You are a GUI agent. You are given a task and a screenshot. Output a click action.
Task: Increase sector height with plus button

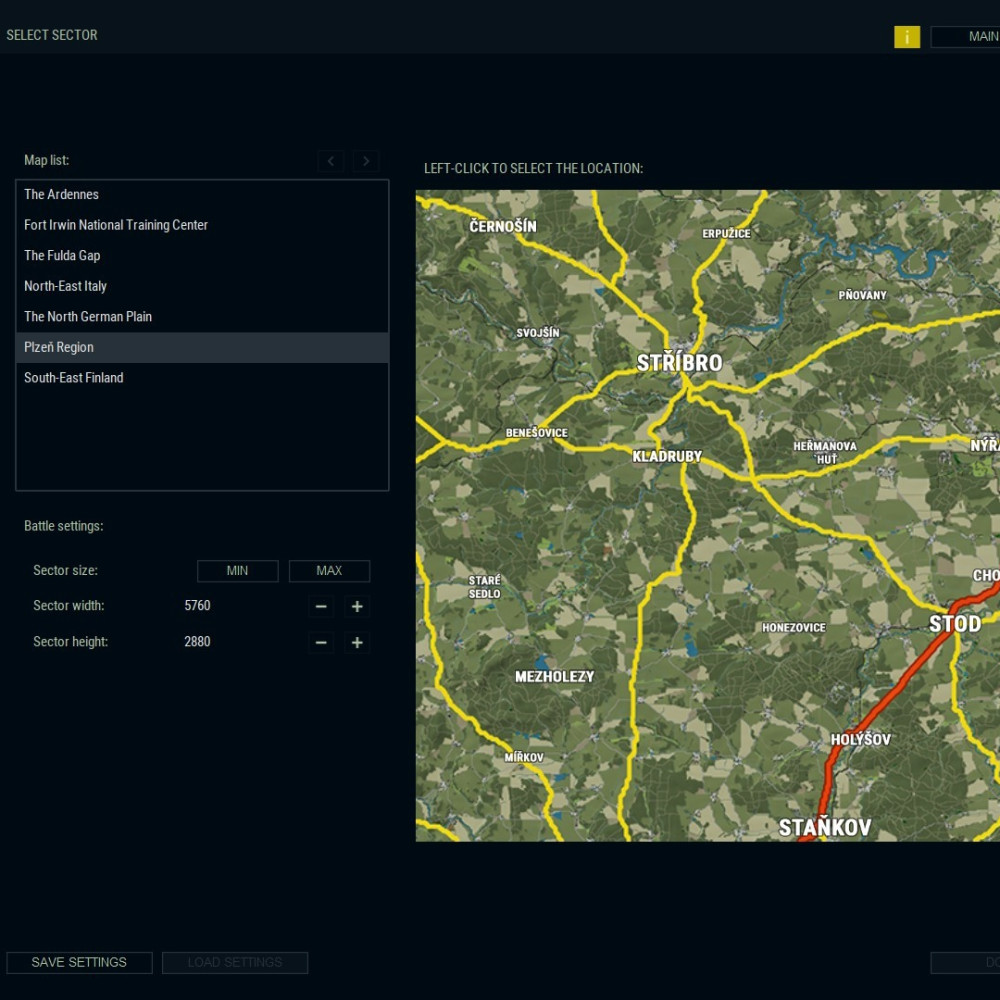pos(357,643)
